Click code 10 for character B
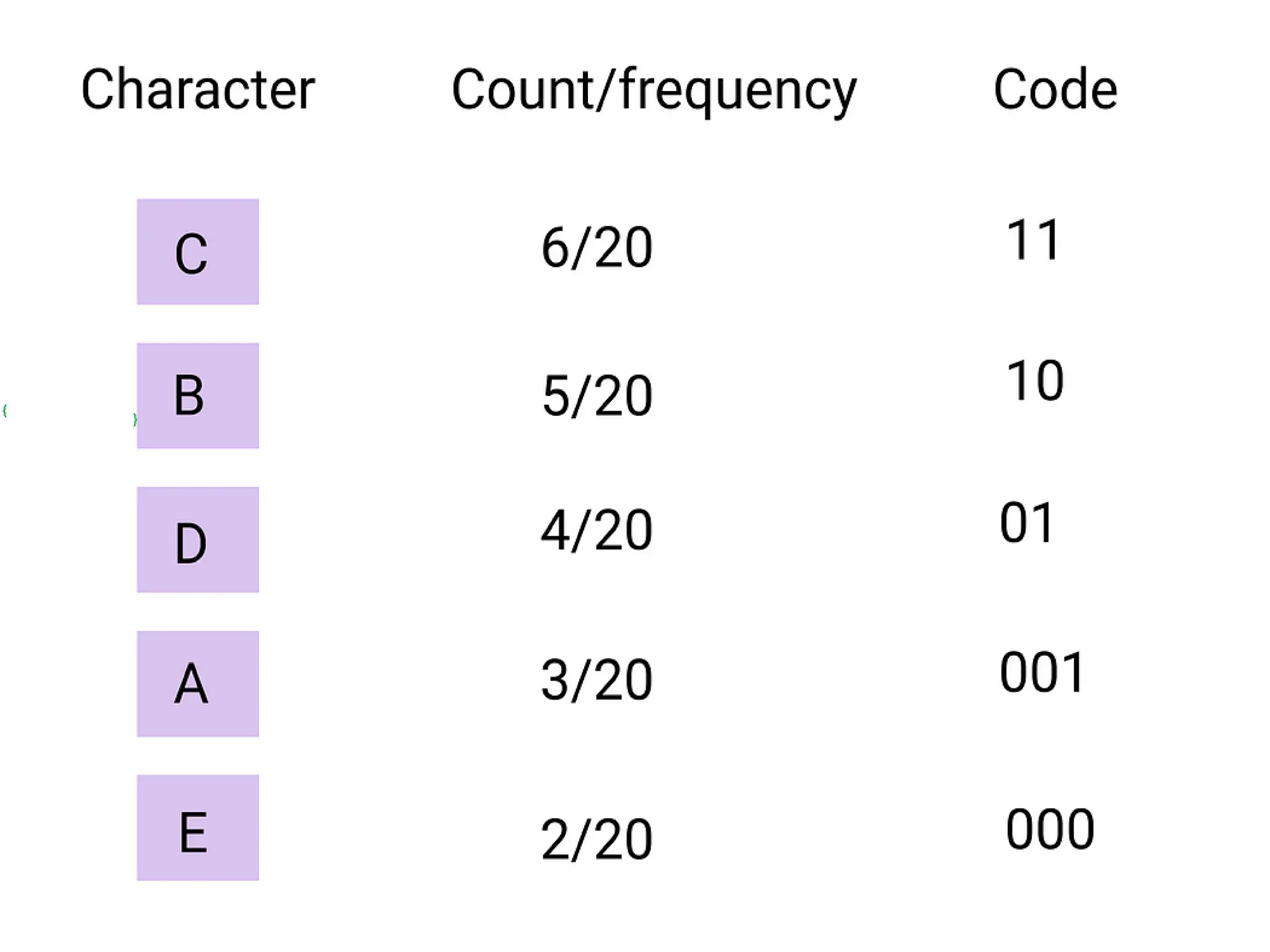 pyautogui.click(x=1034, y=381)
